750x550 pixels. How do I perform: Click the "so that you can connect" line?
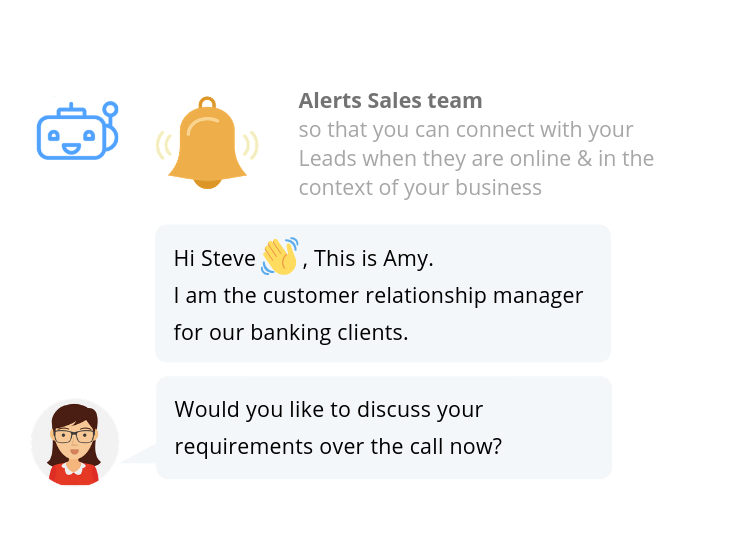(465, 130)
